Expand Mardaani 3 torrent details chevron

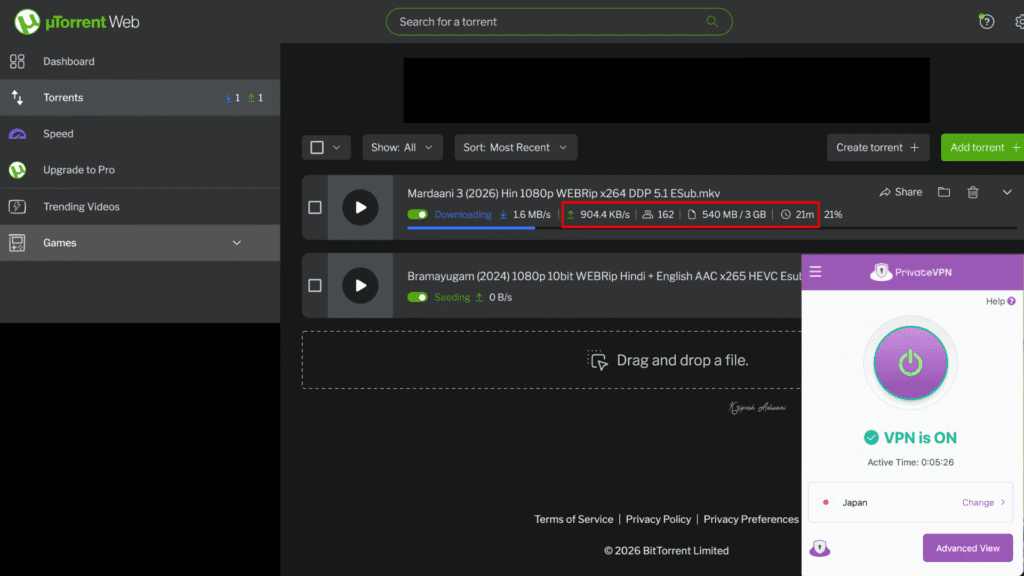point(1007,192)
